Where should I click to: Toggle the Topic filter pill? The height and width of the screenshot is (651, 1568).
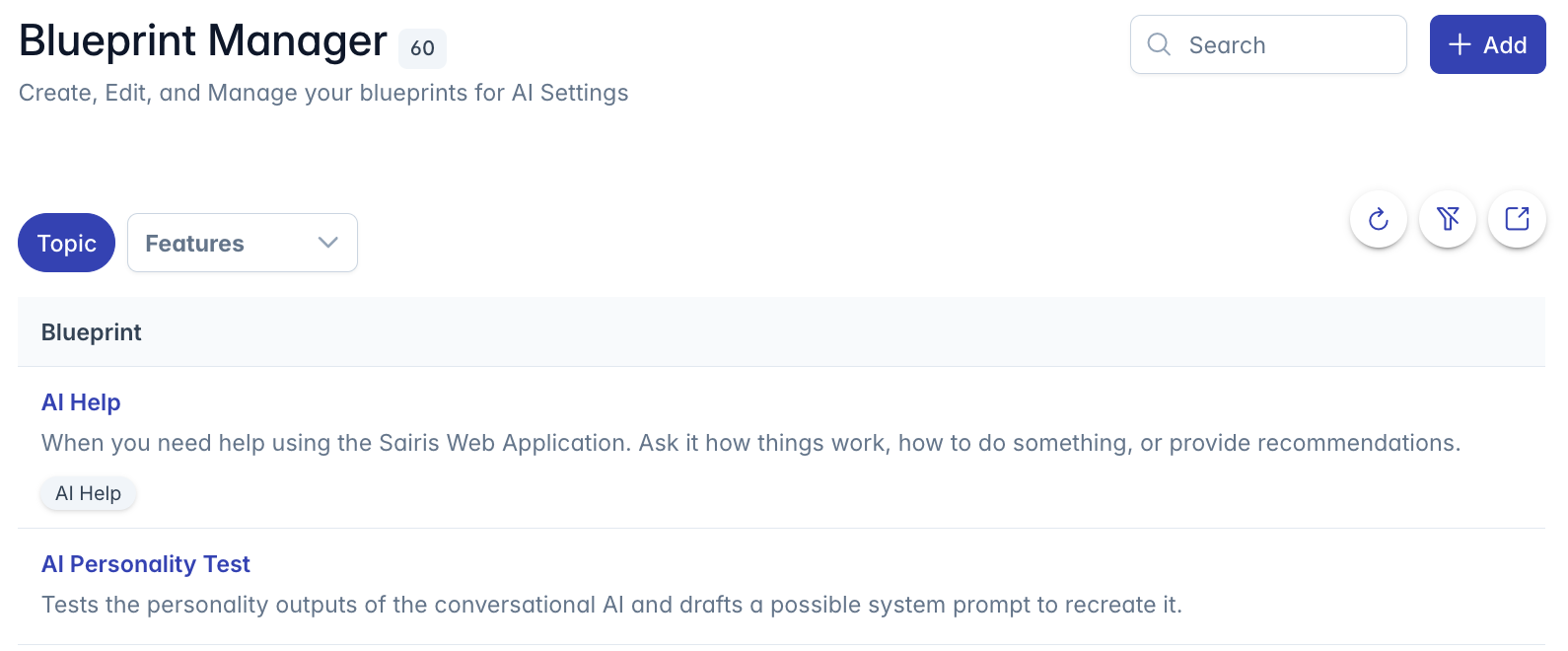pos(66,243)
